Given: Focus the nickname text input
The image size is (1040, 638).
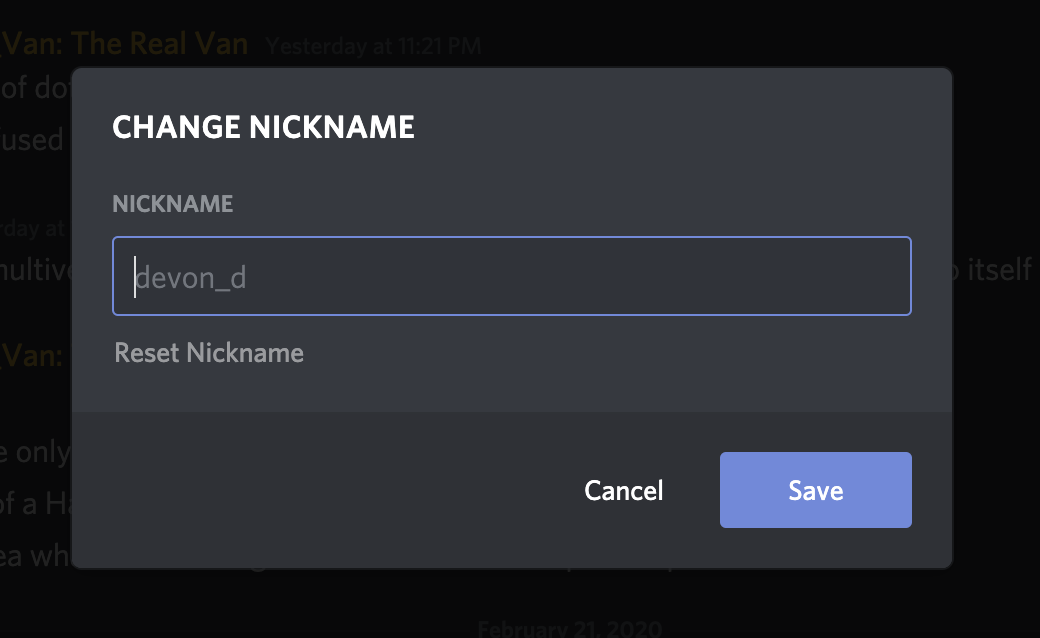Looking at the screenshot, I should [512, 276].
